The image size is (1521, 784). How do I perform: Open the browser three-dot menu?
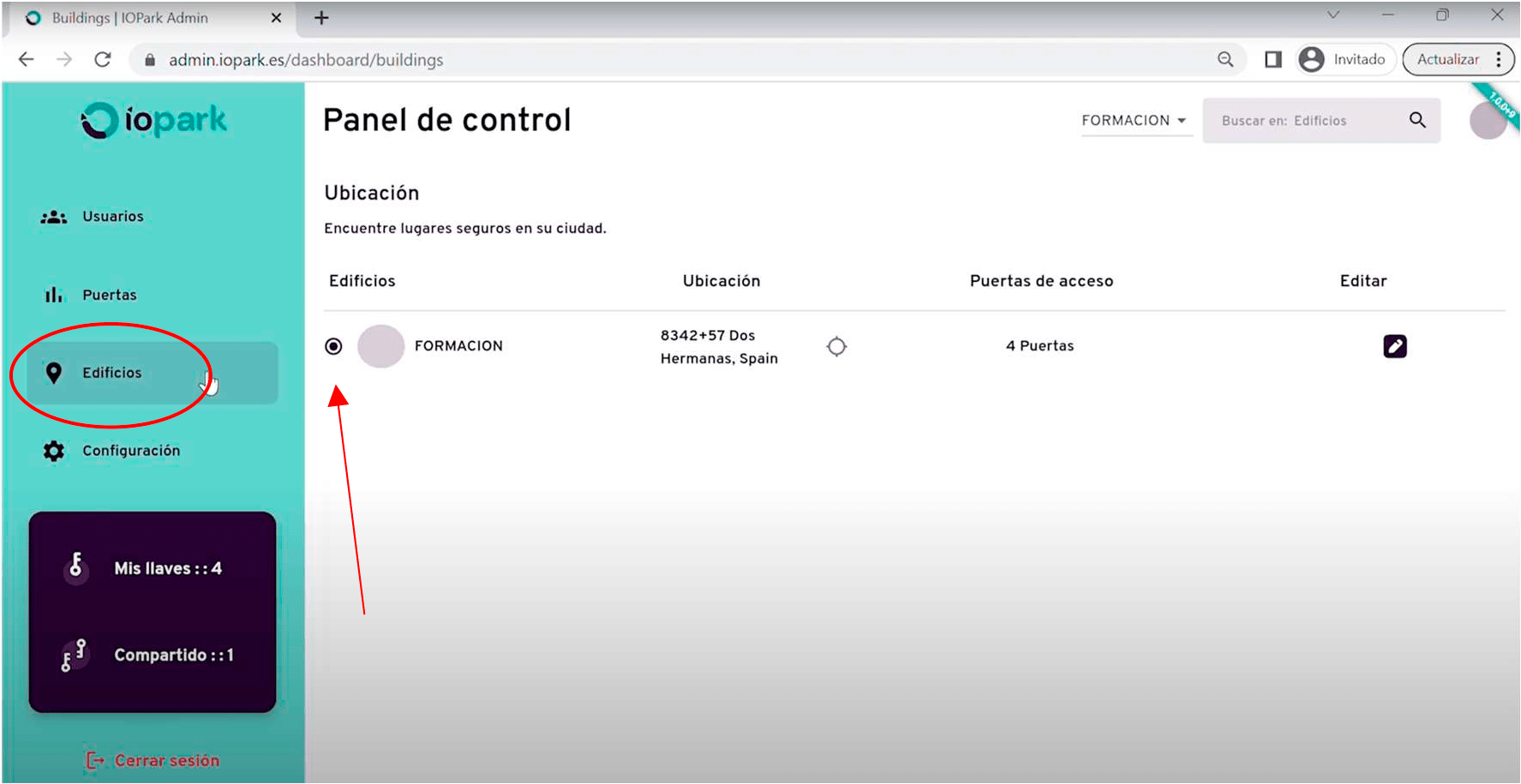point(1498,59)
